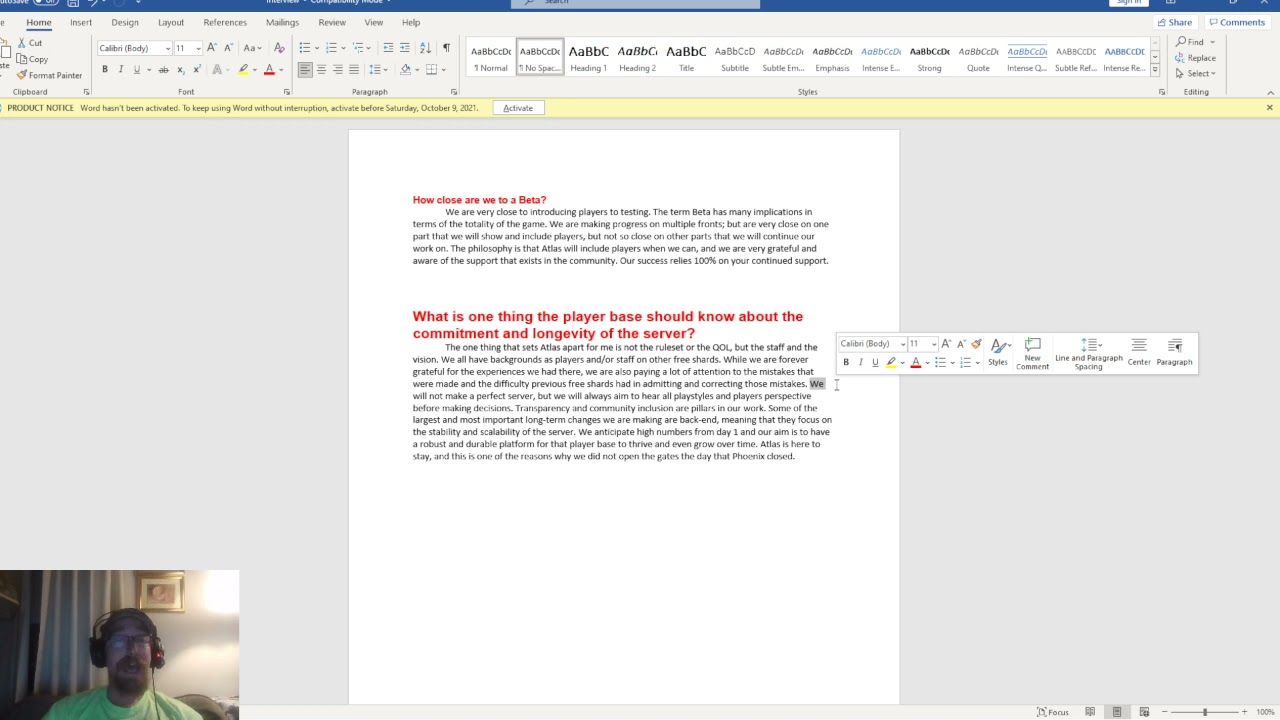
Task: Toggle Underline in the ribbon
Action: click(136, 69)
